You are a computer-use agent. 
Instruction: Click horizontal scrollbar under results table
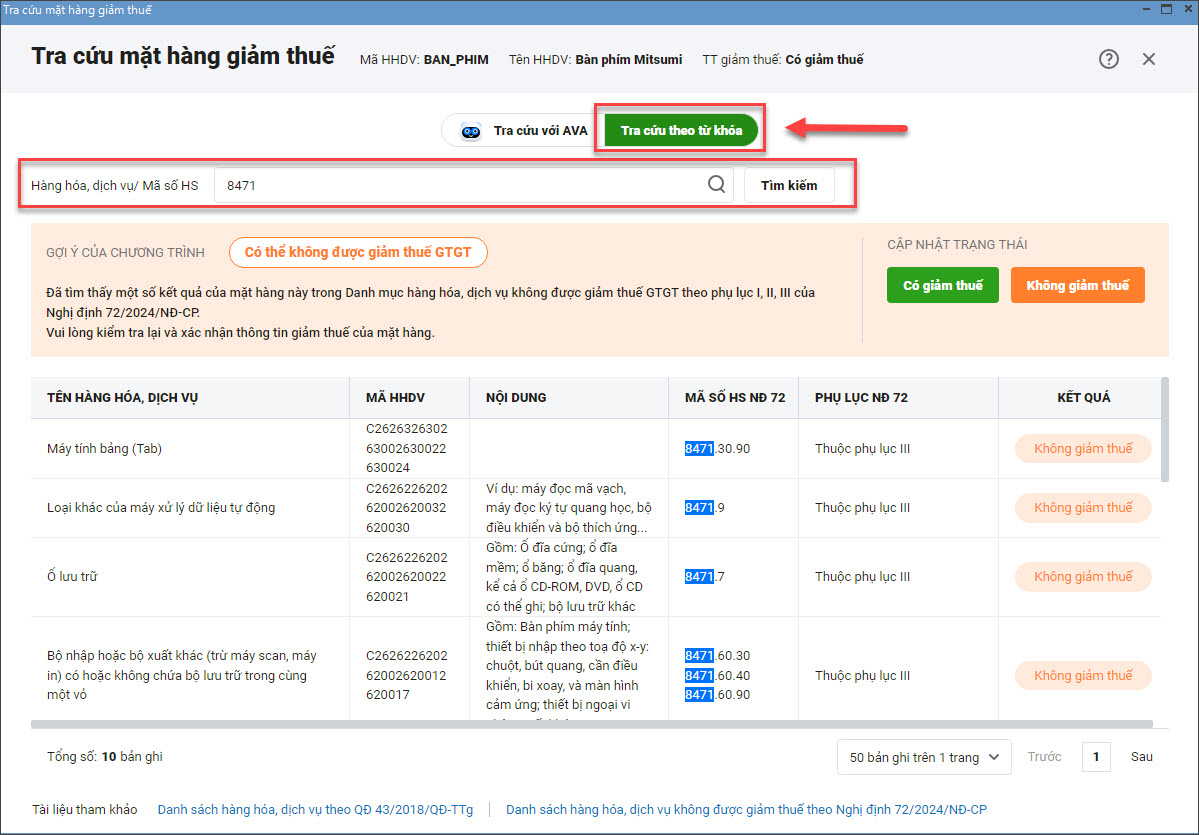(591, 723)
